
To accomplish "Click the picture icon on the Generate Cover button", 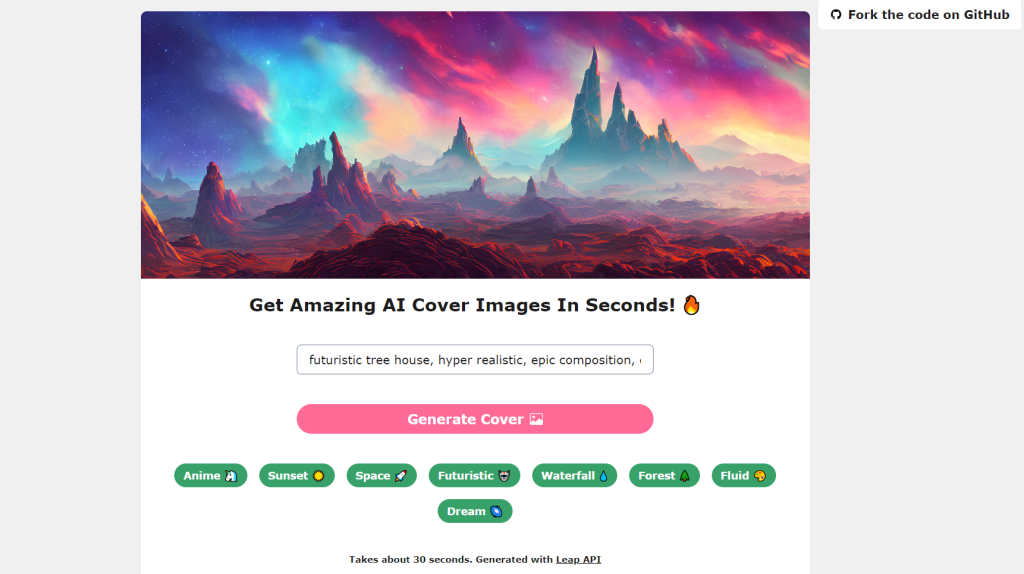I will tap(536, 419).
